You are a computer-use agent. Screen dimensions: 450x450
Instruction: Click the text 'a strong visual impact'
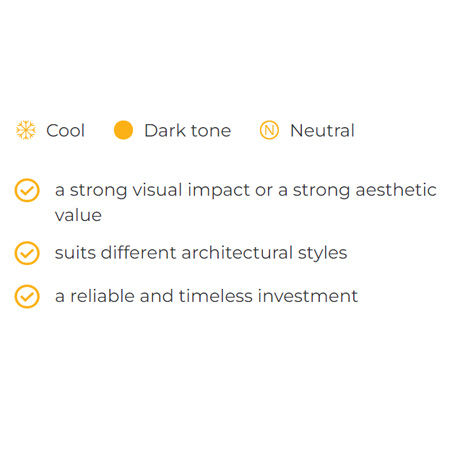pyautogui.click(x=153, y=190)
